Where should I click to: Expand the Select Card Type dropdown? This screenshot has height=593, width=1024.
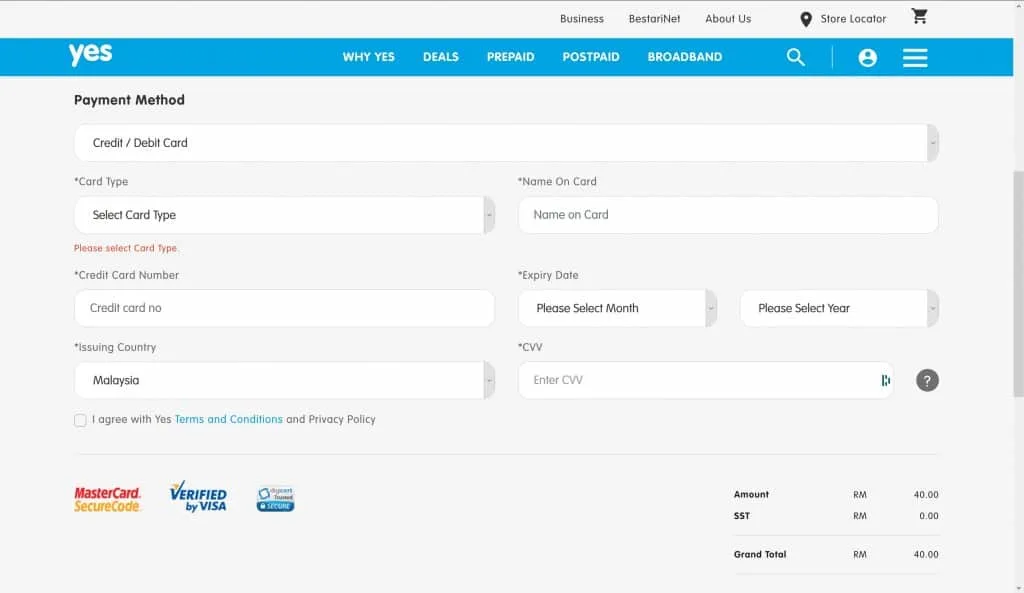point(284,215)
